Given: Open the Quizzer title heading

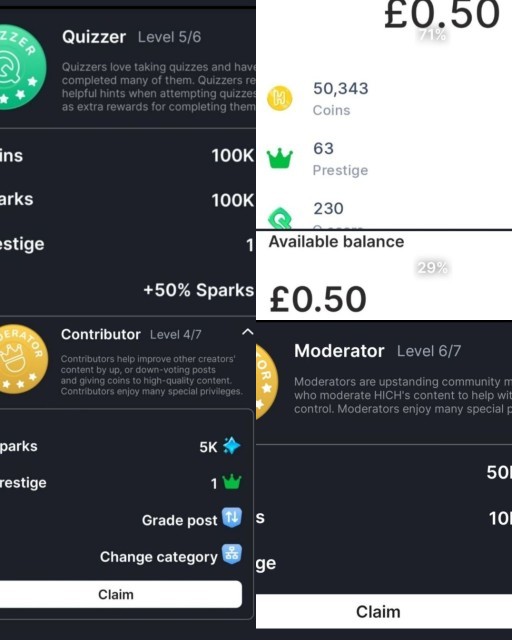Looking at the screenshot, I should tap(94, 37).
